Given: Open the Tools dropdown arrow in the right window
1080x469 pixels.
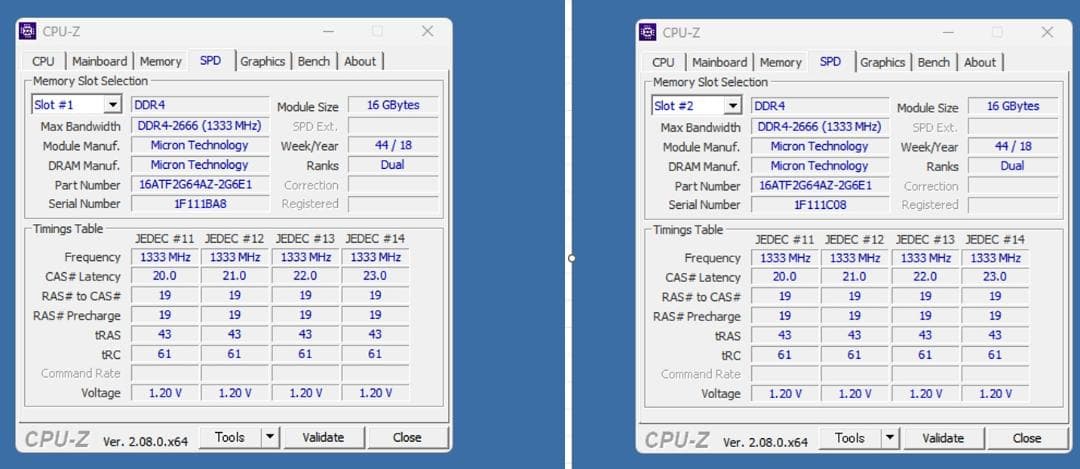Looking at the screenshot, I should click(890, 438).
